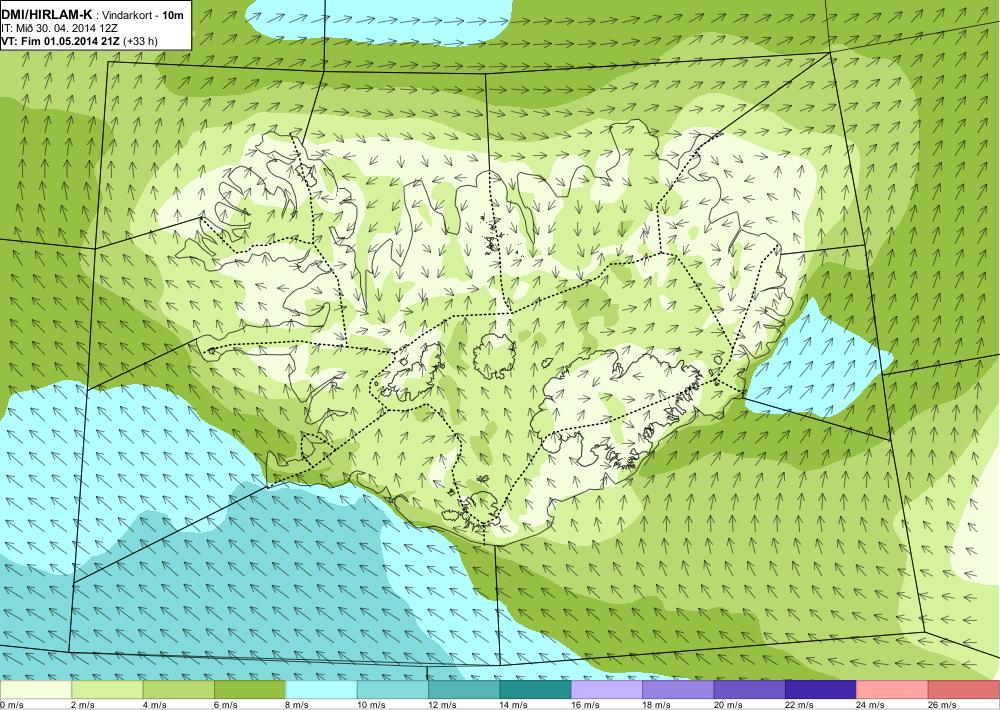Select the turquoise 10–12 m/s legend swatch
Viewport: 1000px width, 710px height.
click(x=393, y=690)
